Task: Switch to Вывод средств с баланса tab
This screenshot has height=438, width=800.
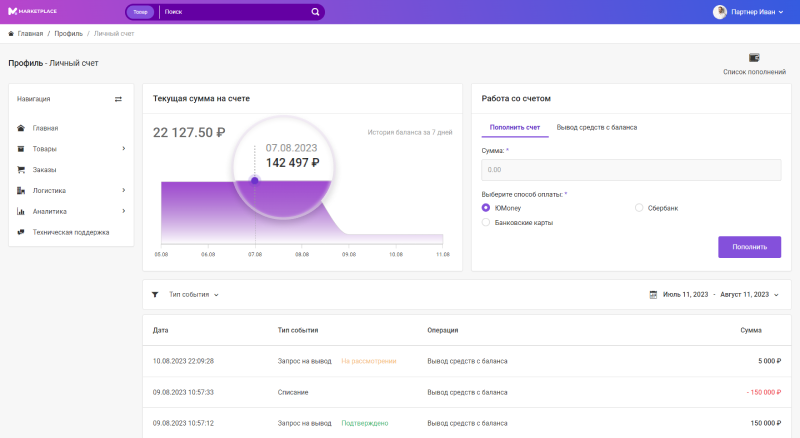Action: 596,128
